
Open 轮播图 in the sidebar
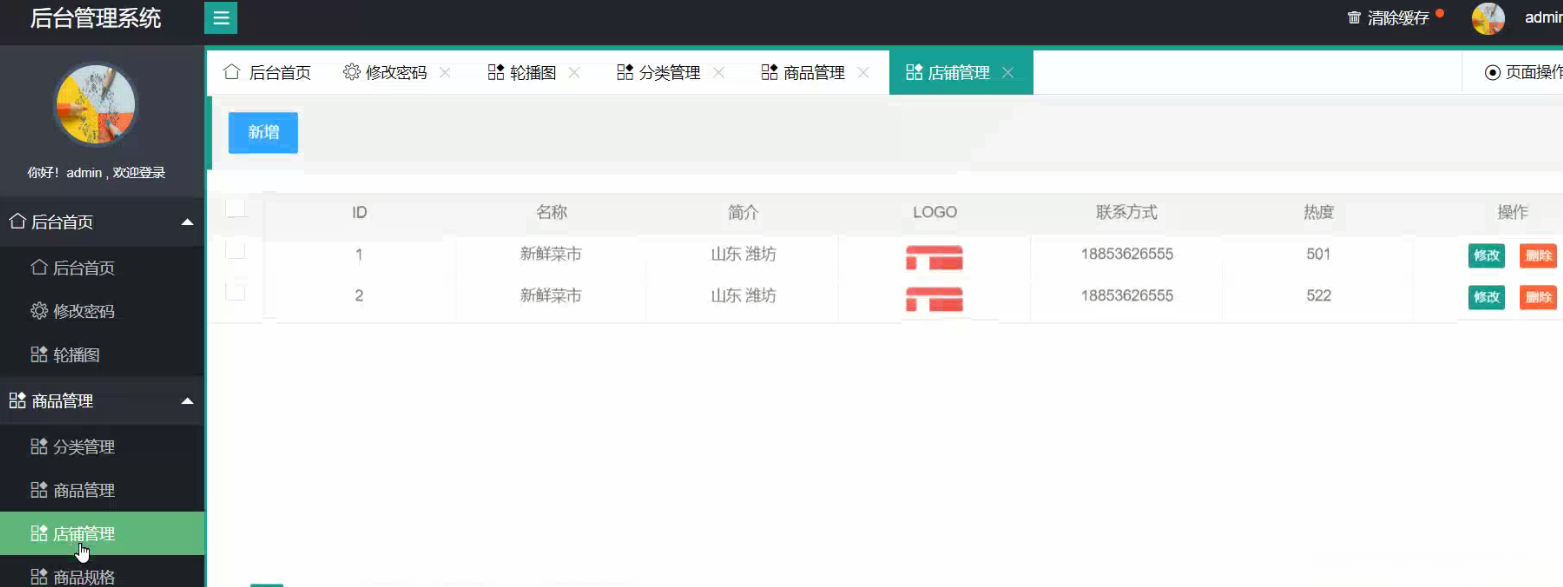102,355
